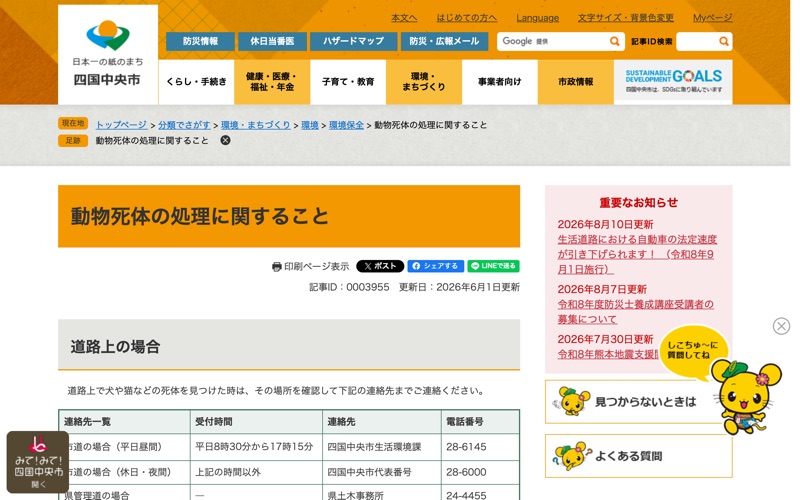Click the Google search magnifier icon
The width and height of the screenshot is (800, 500).
point(614,41)
